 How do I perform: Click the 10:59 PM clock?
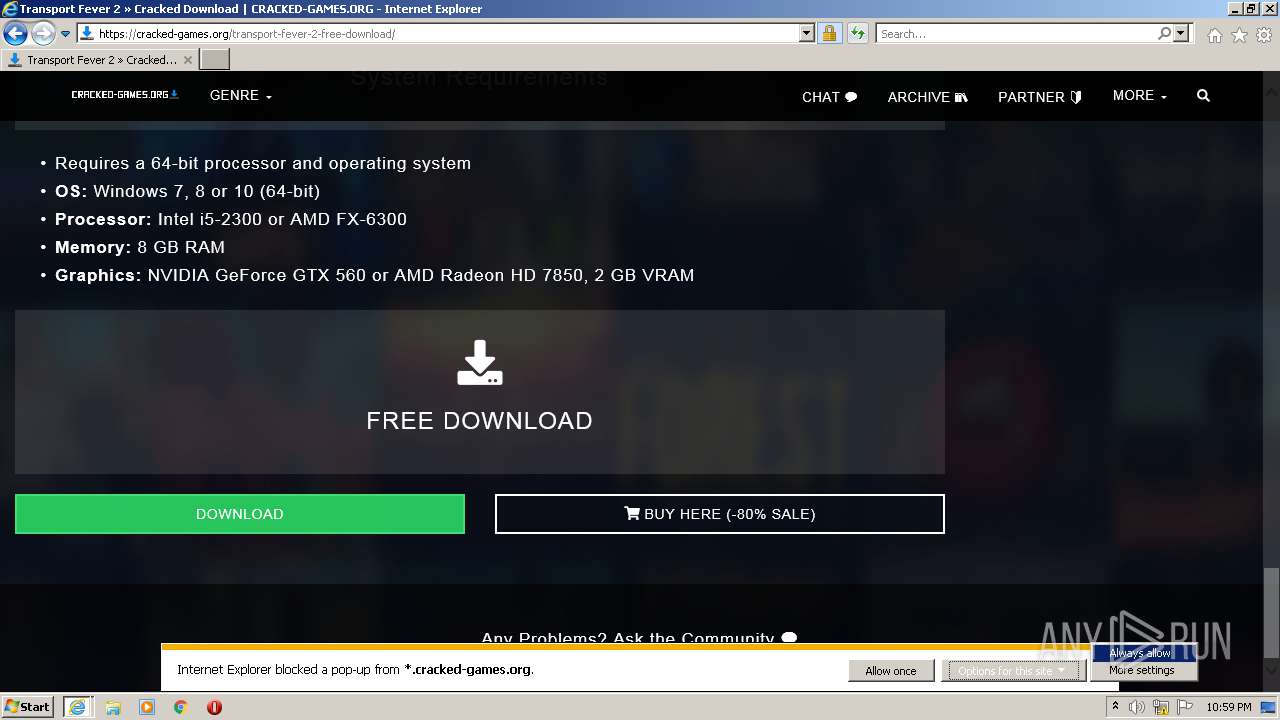(1229, 707)
